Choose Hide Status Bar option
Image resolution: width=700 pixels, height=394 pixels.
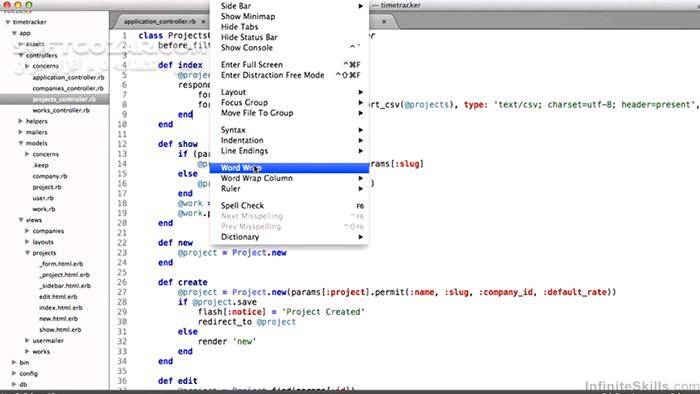pyautogui.click(x=289, y=37)
